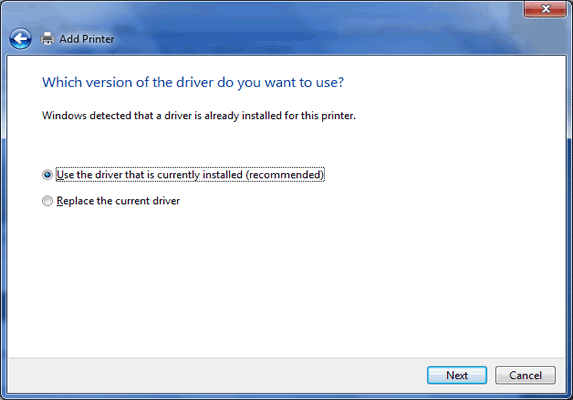Click the 'Replace the current driver' label text
This screenshot has width=573, height=400.
[x=118, y=201]
